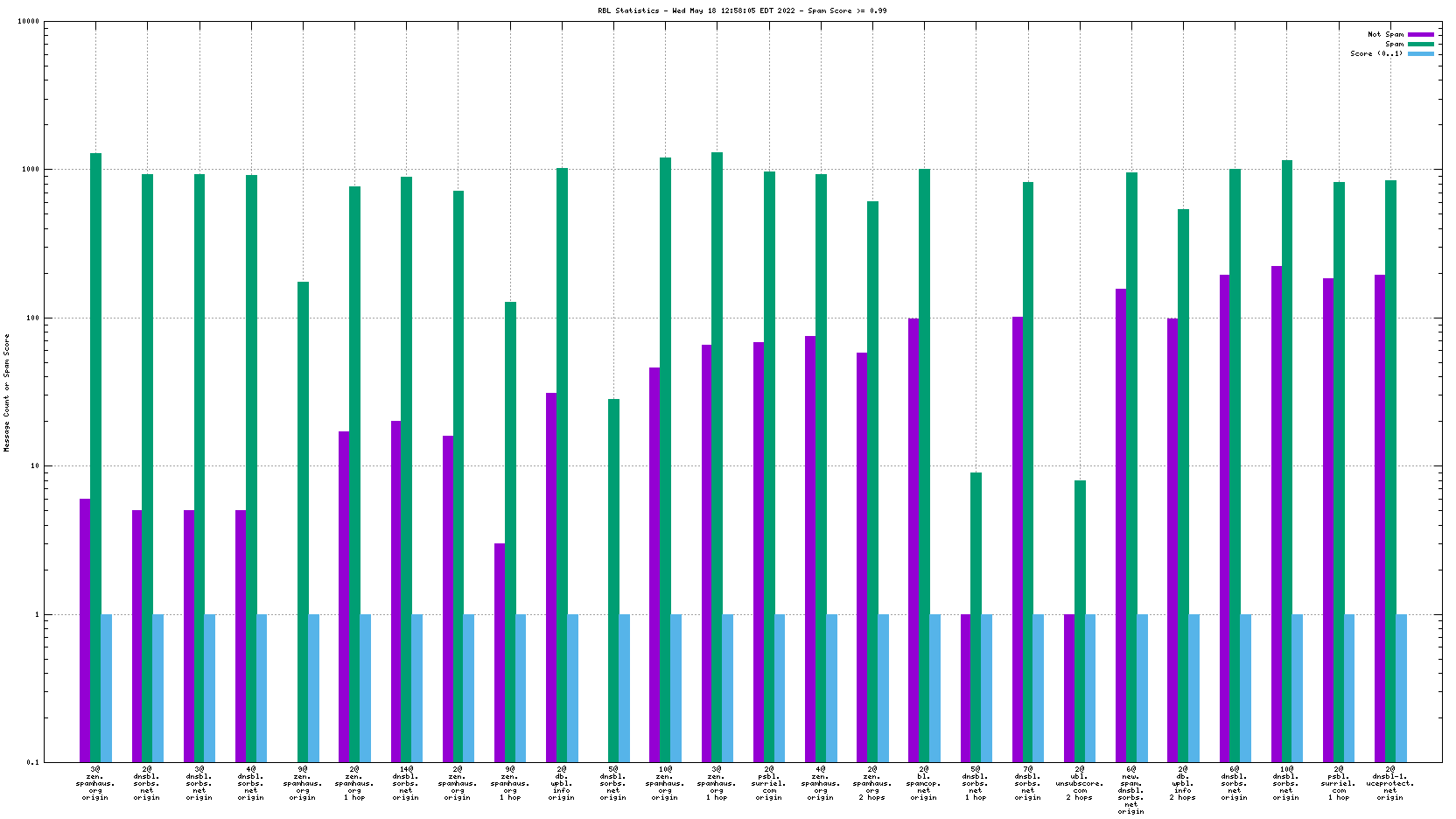Click purple Not Spam bar for dnsbl-1.uceprotect.net
Image resolution: width=1456 pixels, height=819 pixels.
1380,518
